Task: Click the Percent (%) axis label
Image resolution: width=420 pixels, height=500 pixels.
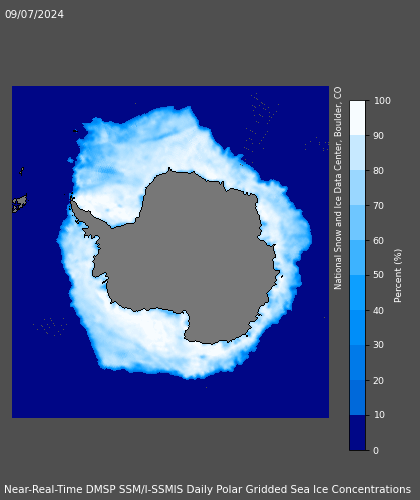Action: tap(398, 276)
